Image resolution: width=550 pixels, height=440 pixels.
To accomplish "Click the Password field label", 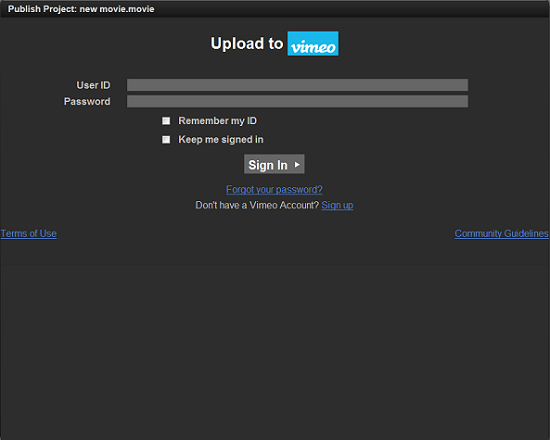I will [x=87, y=101].
